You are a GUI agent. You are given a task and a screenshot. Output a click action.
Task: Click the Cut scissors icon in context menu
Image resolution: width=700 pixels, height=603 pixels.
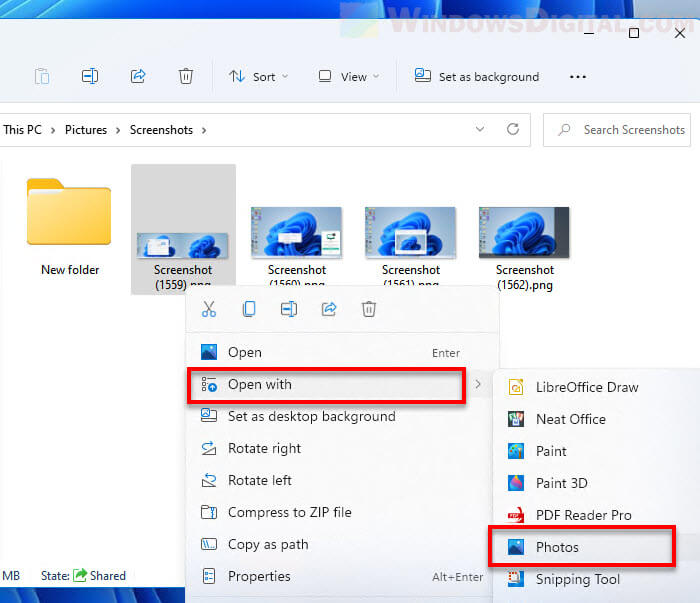pyautogui.click(x=209, y=309)
